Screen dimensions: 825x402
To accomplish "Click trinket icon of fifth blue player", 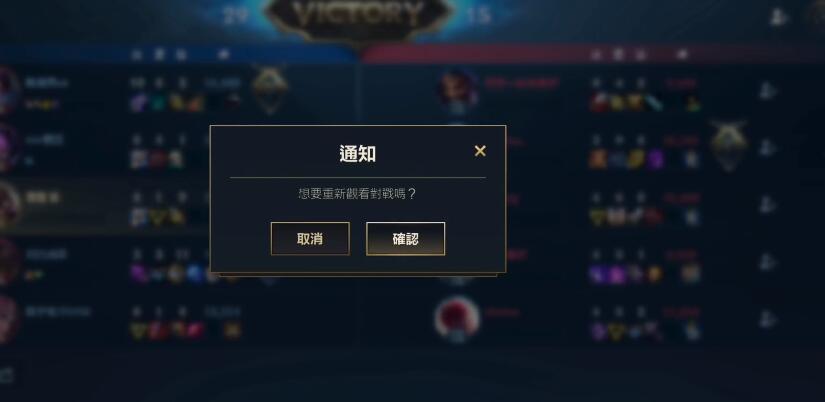I will 232,330.
